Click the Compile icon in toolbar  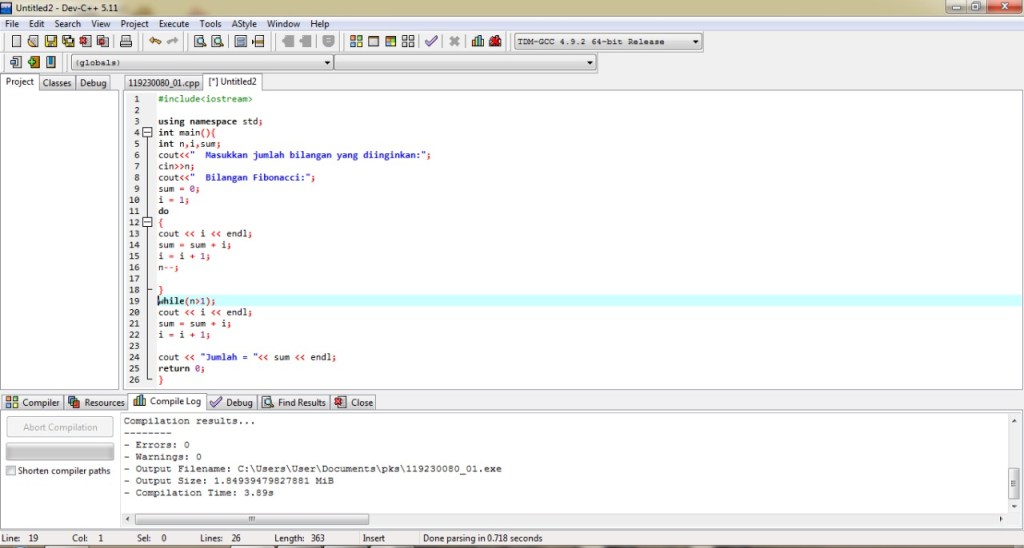point(356,42)
